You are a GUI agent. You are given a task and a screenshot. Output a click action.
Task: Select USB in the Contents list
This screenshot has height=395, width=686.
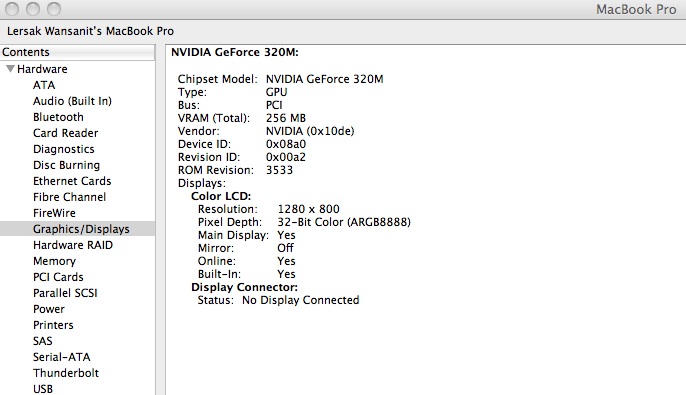43,389
